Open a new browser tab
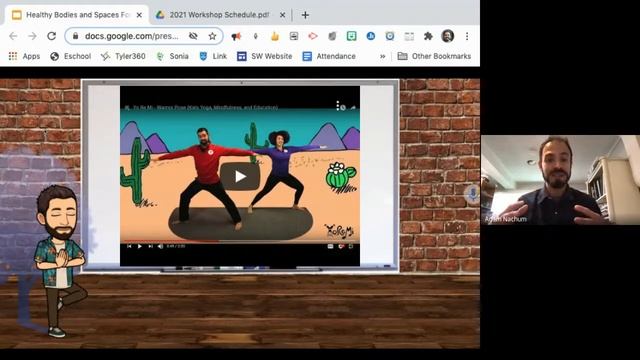 click(305, 15)
